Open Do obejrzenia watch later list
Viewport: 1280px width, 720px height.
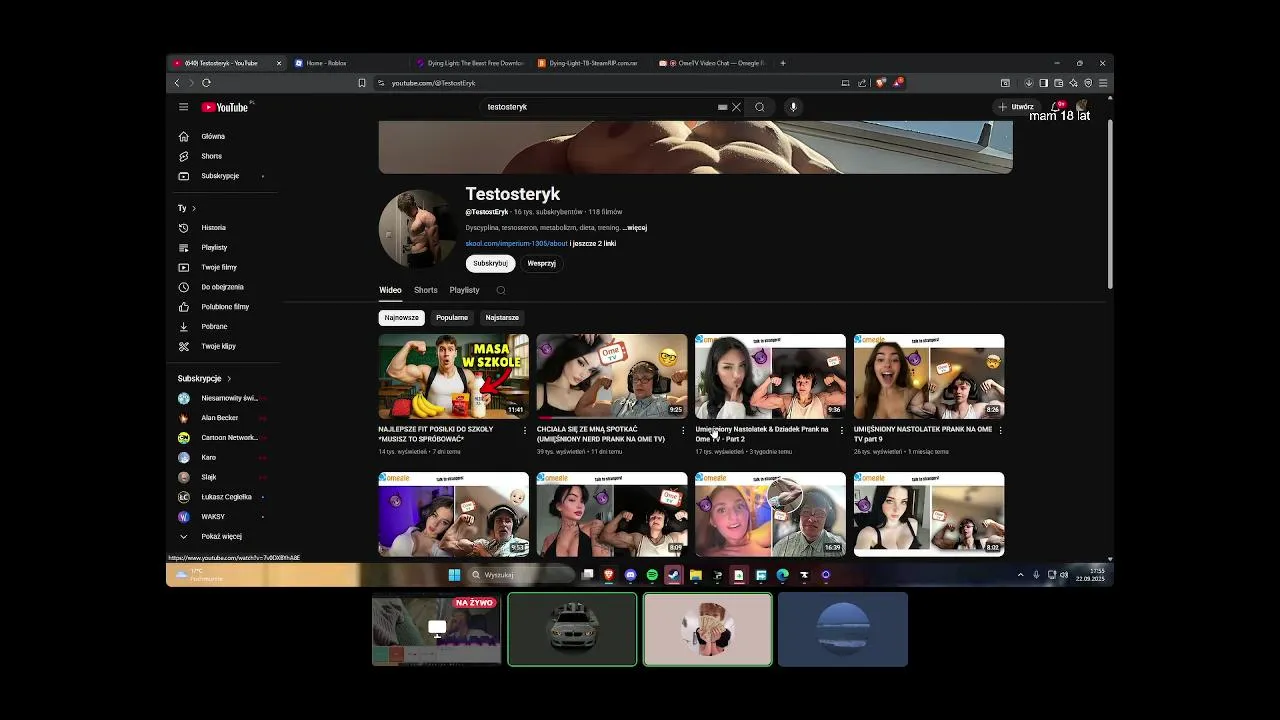(222, 287)
